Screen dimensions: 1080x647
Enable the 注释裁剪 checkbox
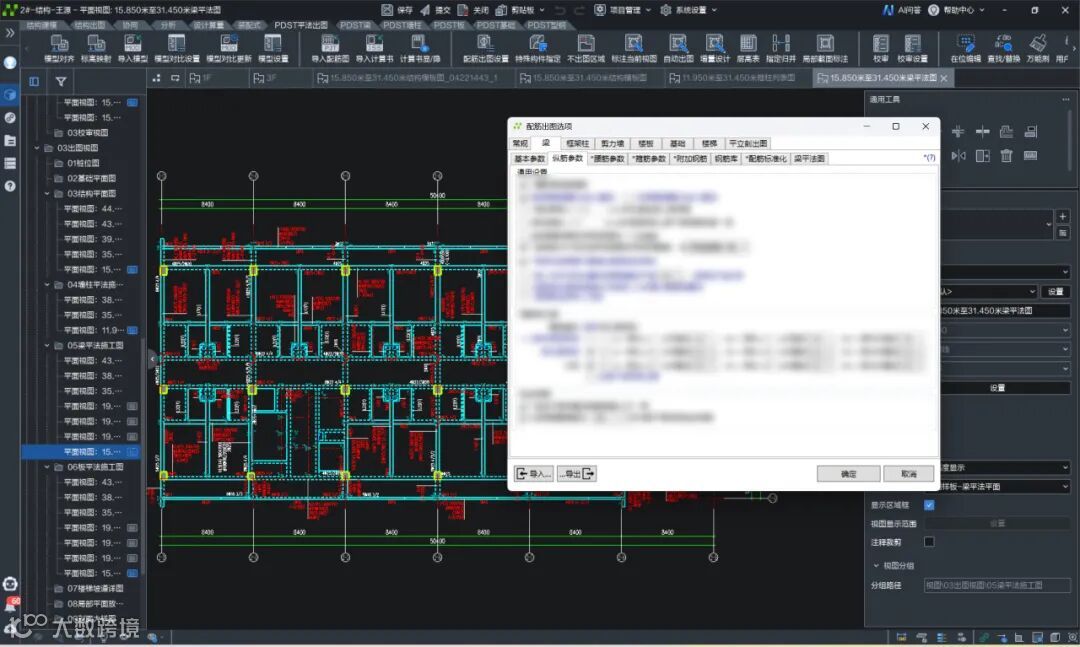tap(929, 542)
